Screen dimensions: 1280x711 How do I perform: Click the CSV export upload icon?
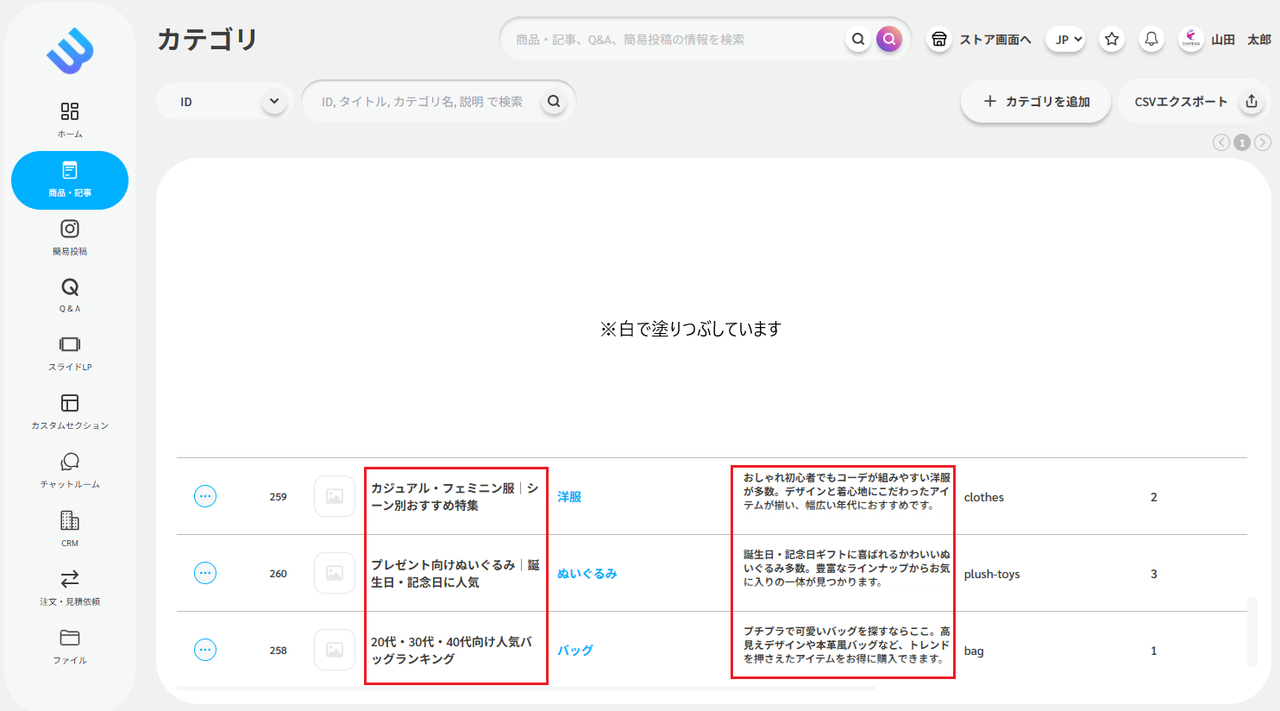tap(1250, 101)
